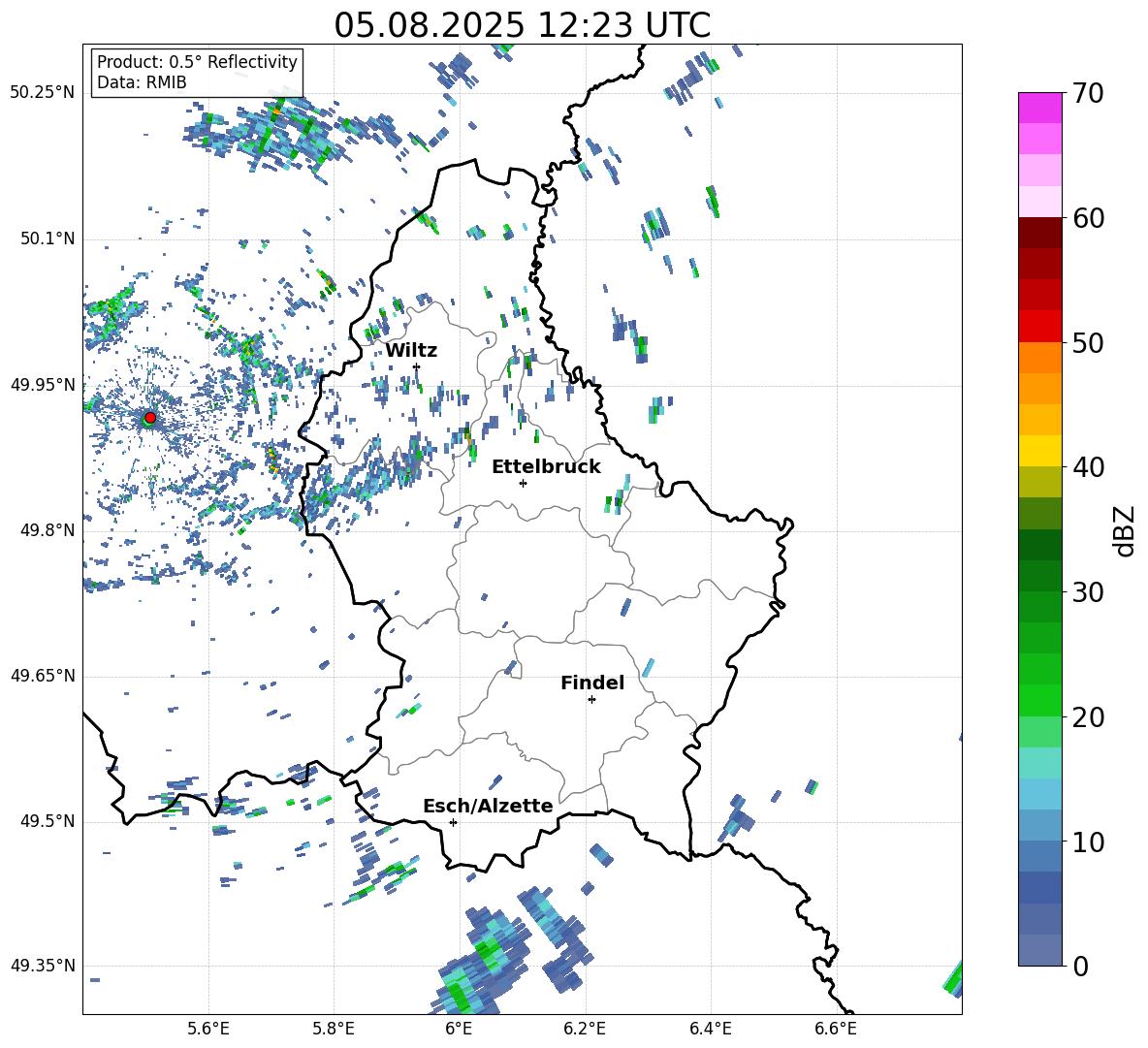Click the 50 tick on the colorbar
Image resolution: width=1148 pixels, height=1048 pixels.
point(1088,343)
